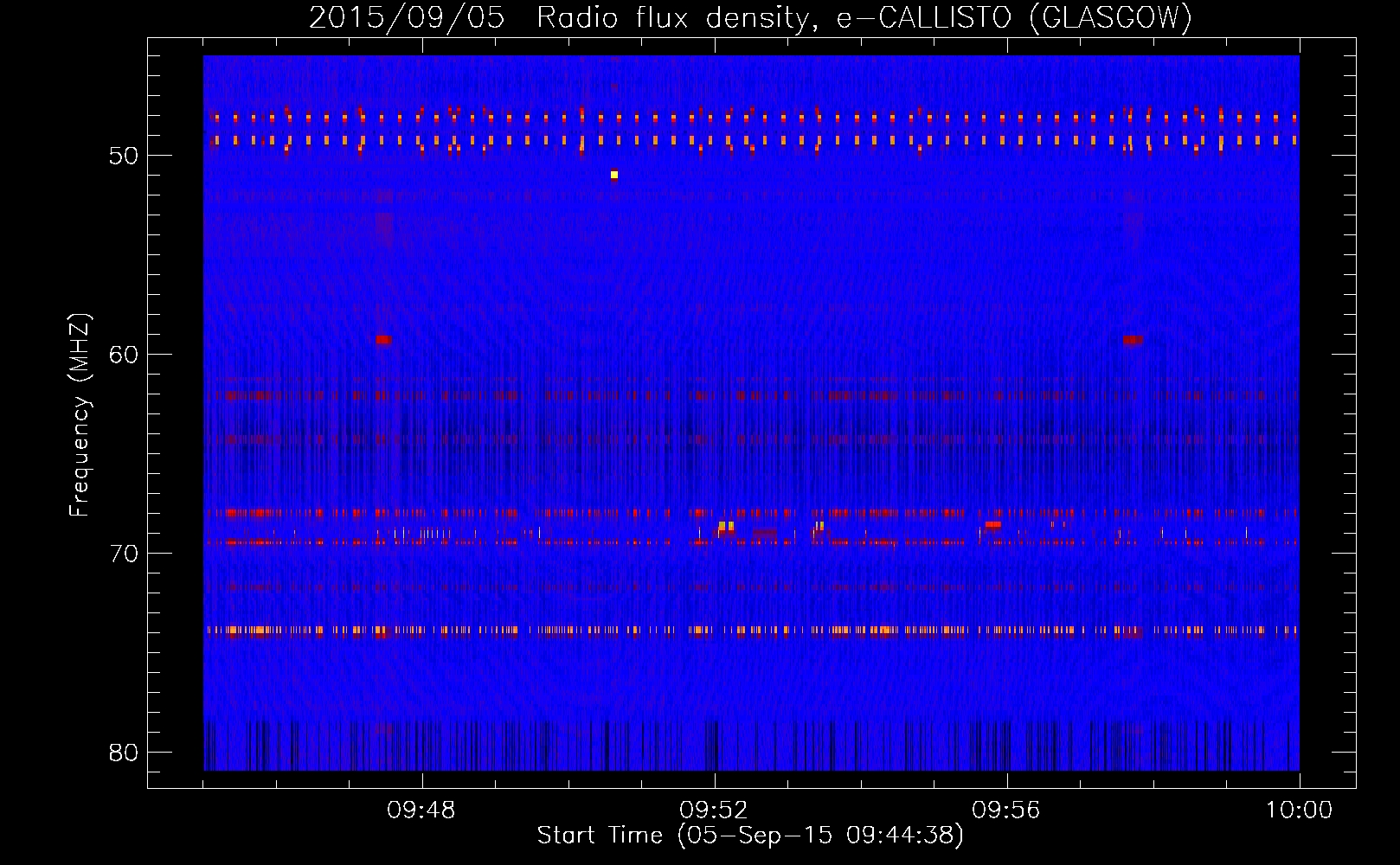Viewport: 1400px width, 865px height.
Task: Click the Start Time axis label
Action: (x=750, y=835)
